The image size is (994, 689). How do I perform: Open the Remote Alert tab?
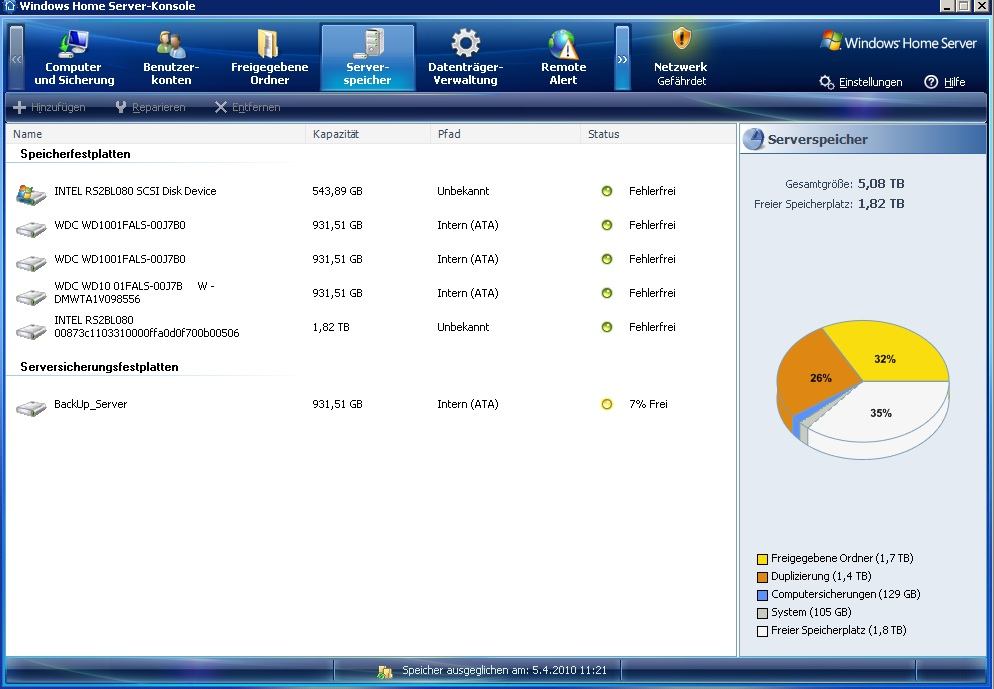coord(564,58)
